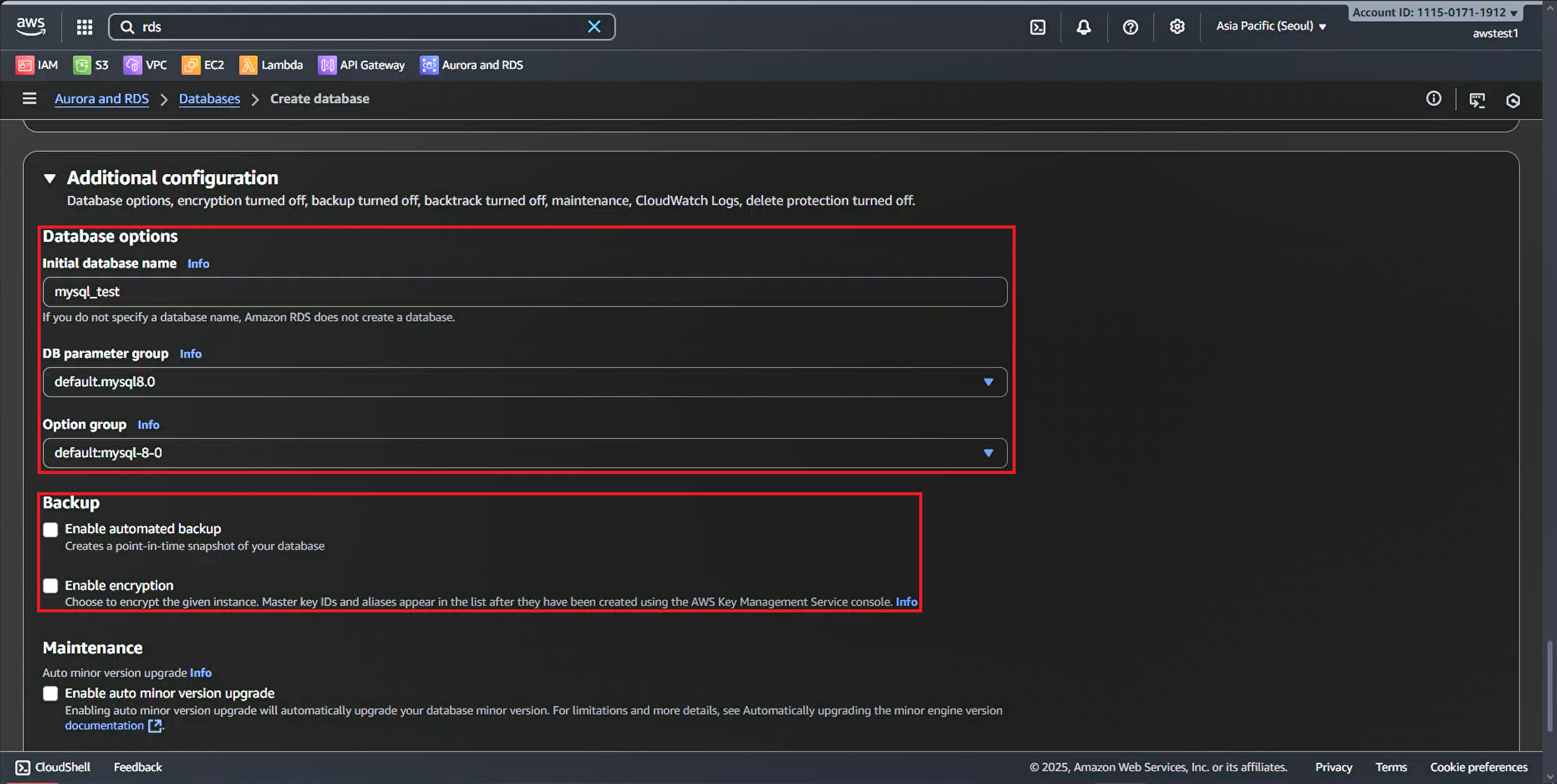1557x784 pixels.
Task: Check the Enable encryption box
Action: (x=51, y=586)
